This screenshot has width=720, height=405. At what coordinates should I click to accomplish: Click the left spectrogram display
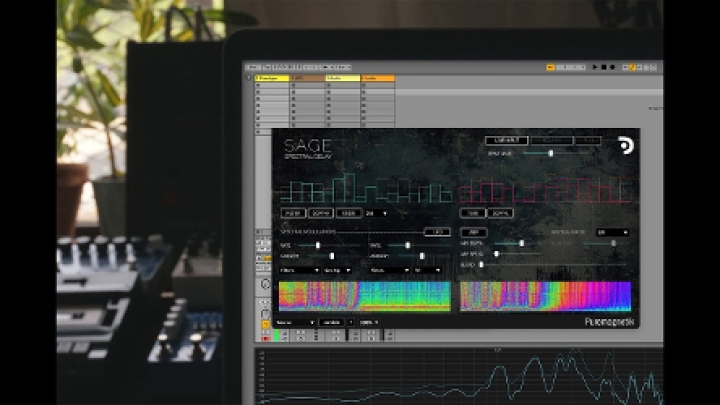coord(365,297)
